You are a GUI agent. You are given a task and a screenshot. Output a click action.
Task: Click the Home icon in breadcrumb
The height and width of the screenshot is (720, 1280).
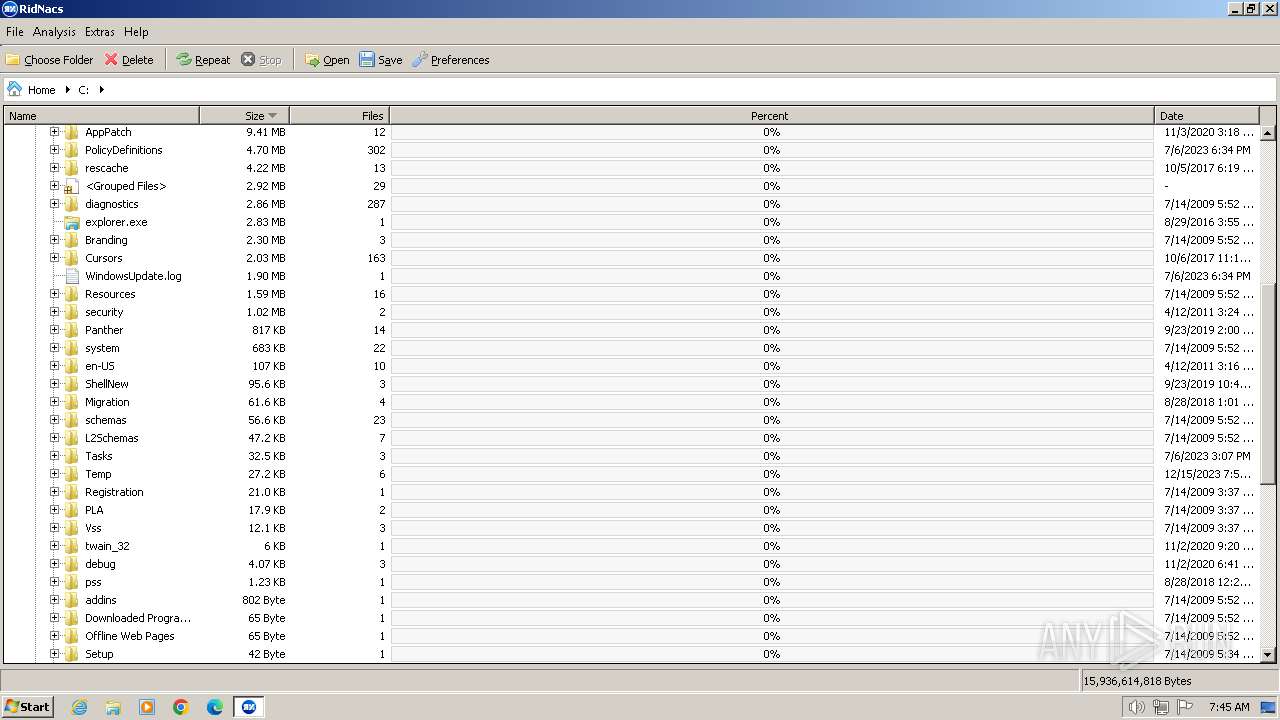tap(14, 89)
